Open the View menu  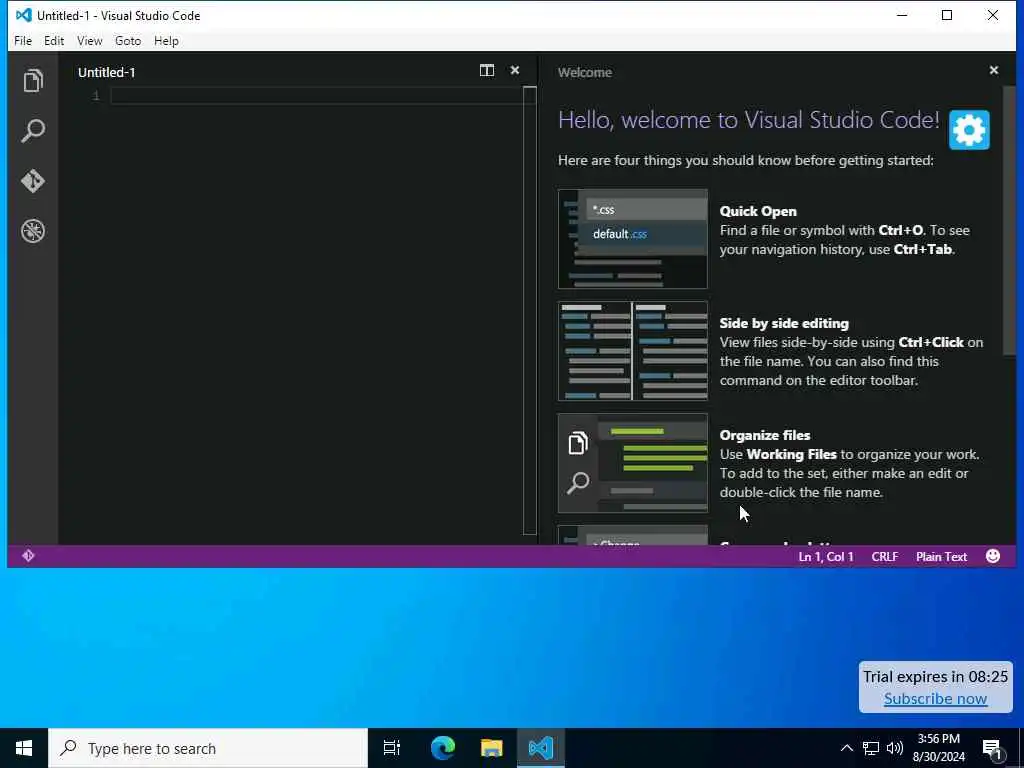[x=89, y=40]
